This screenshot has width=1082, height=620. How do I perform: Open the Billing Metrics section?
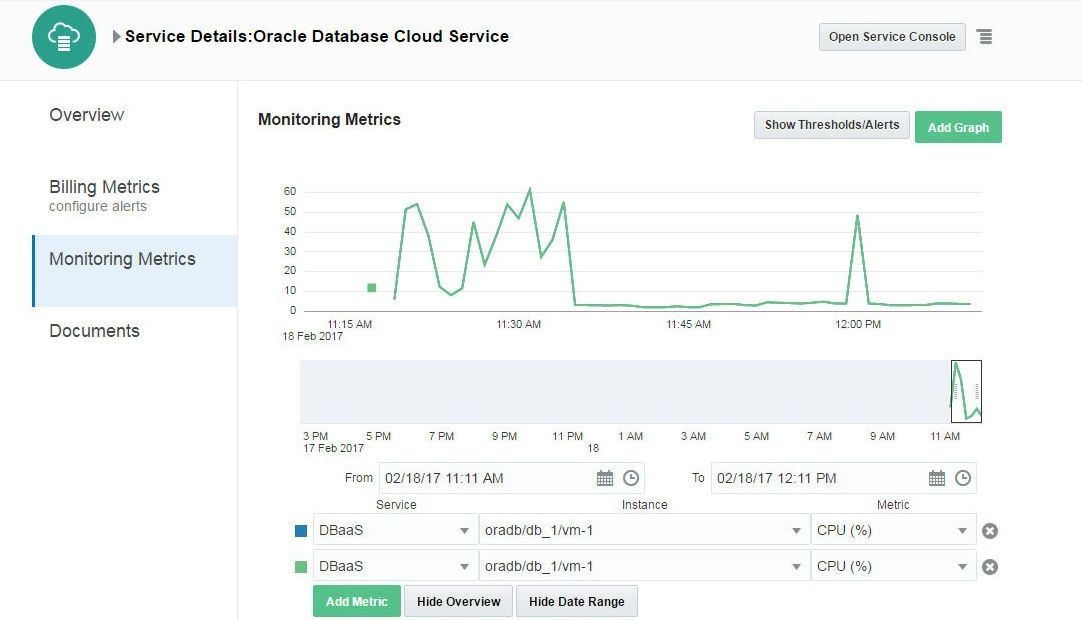click(104, 187)
